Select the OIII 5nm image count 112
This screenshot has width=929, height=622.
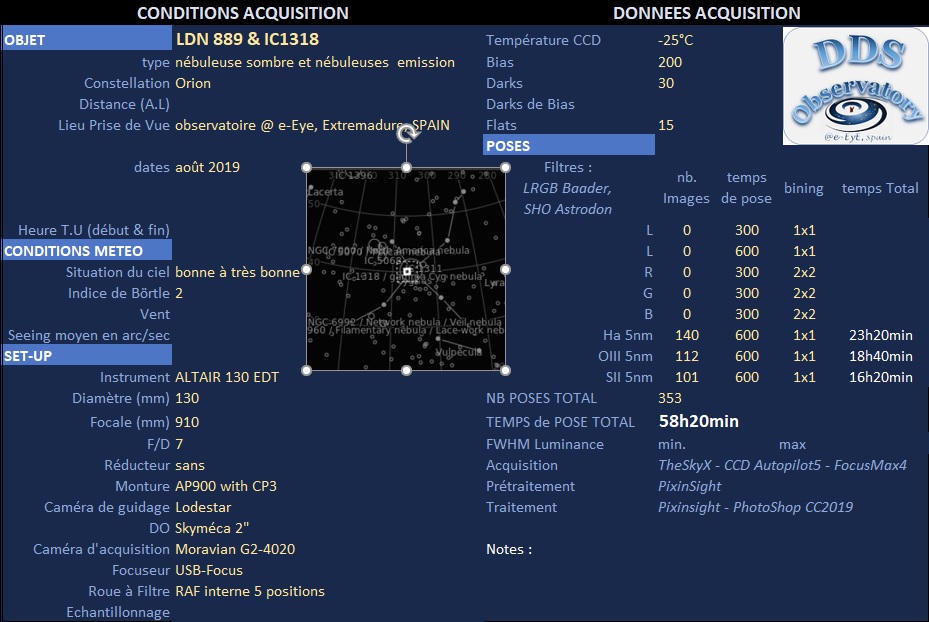687,356
